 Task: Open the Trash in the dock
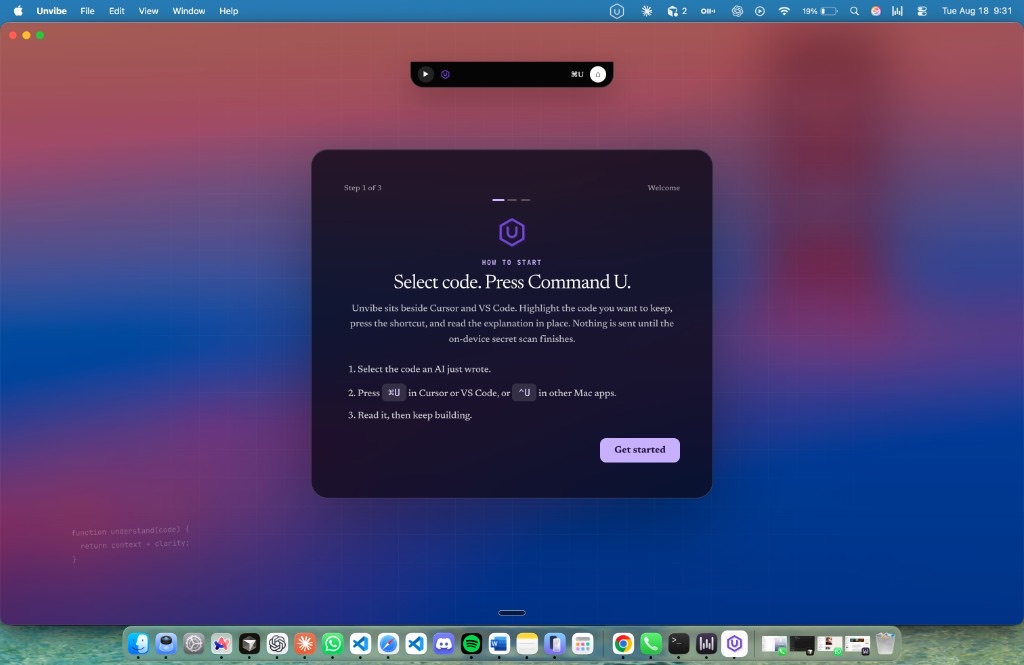pyautogui.click(x=885, y=644)
